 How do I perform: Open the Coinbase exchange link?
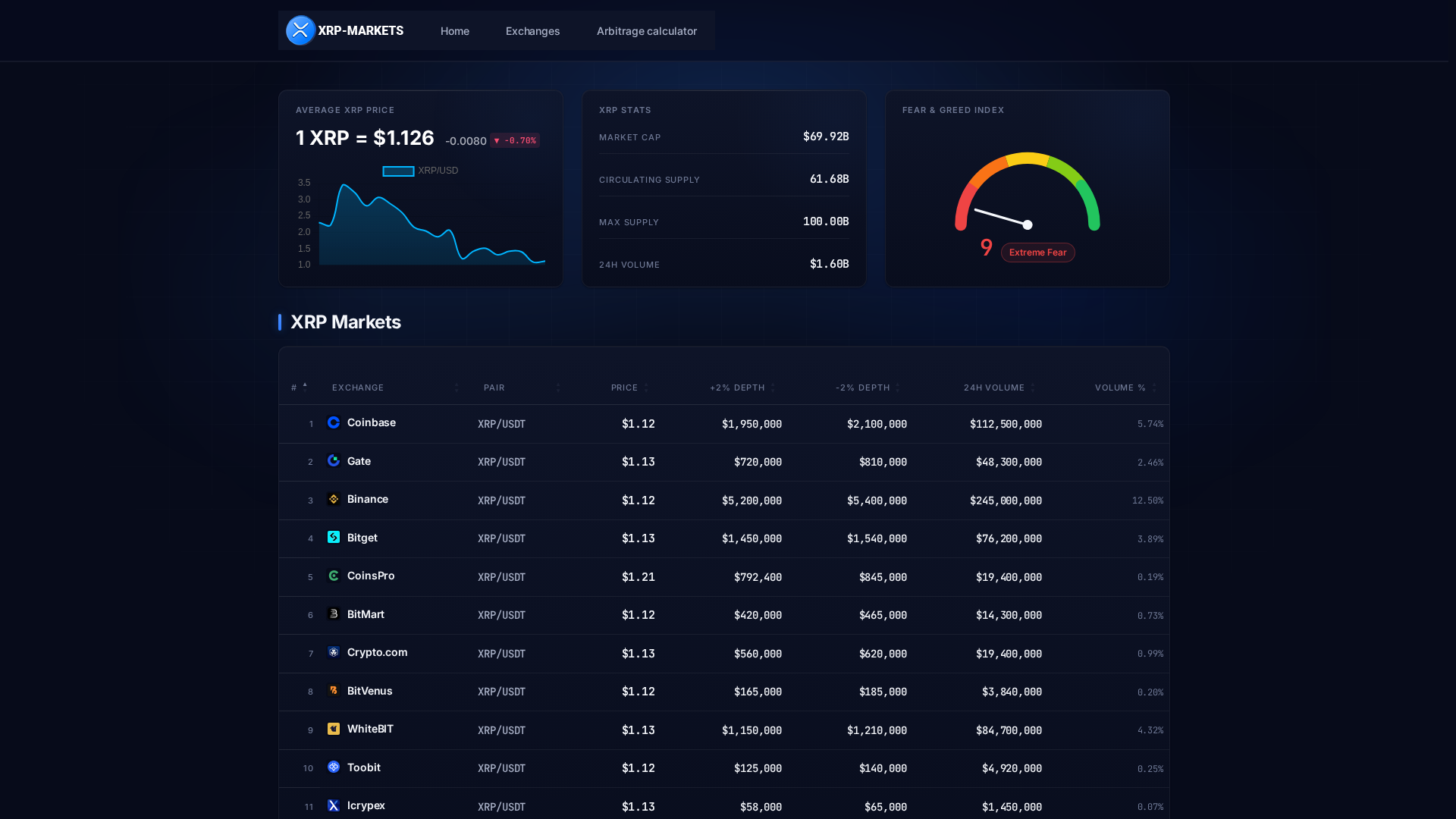click(372, 422)
